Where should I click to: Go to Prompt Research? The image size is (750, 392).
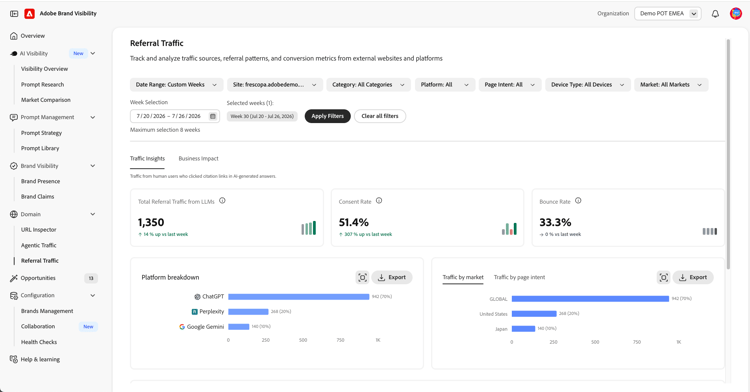(x=43, y=85)
